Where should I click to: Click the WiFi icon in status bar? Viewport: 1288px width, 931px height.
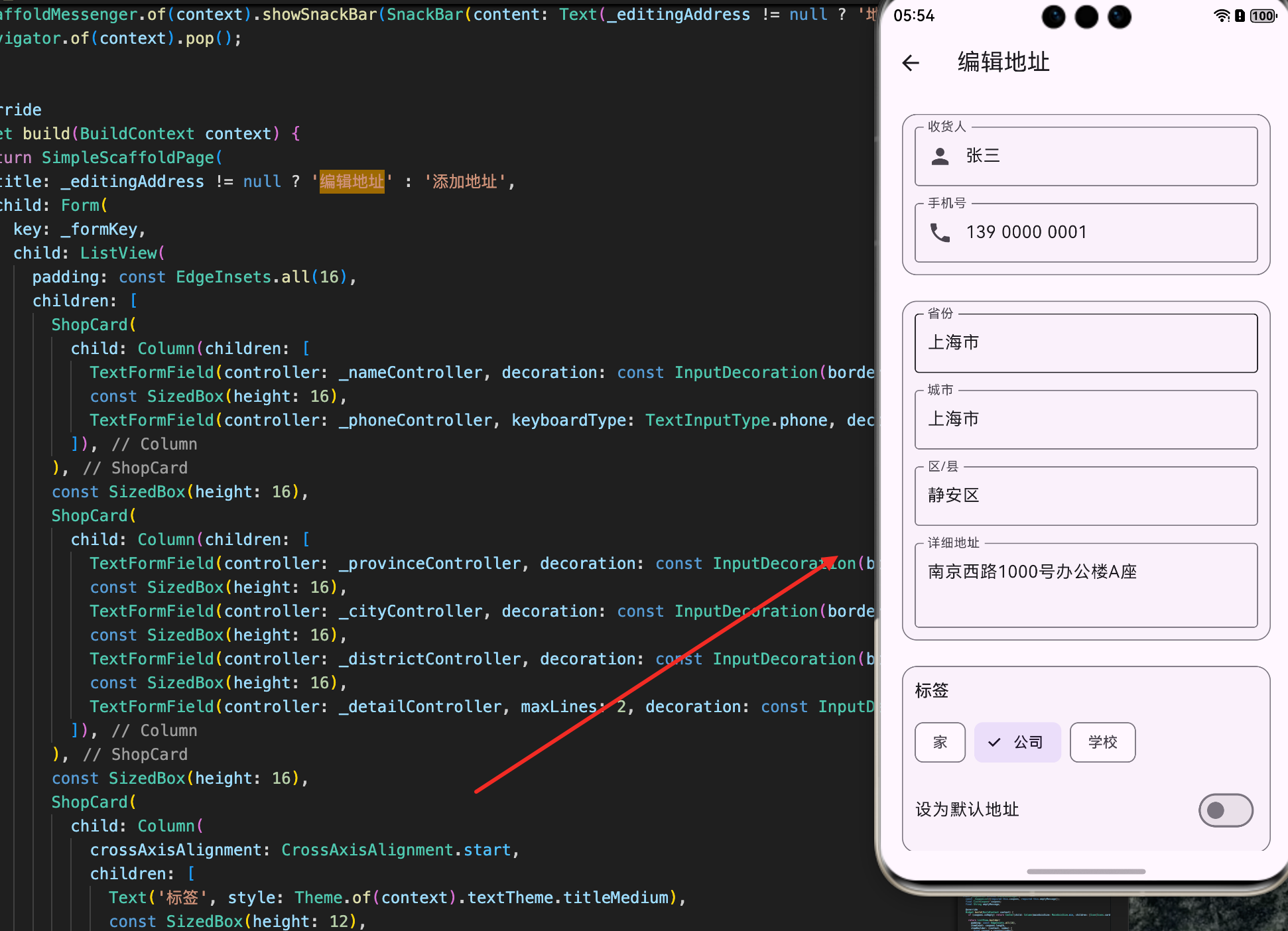point(1221,16)
